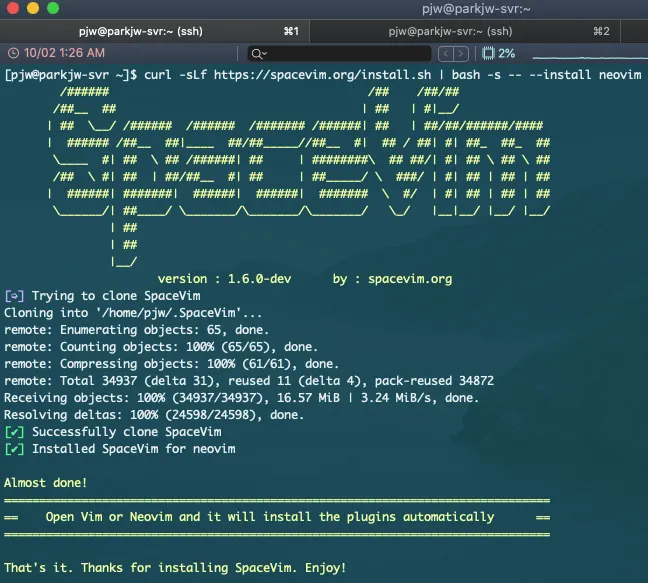Click the CPU usage graph line
Viewport: 648px width, 583px height.
pyautogui.click(x=590, y=57)
